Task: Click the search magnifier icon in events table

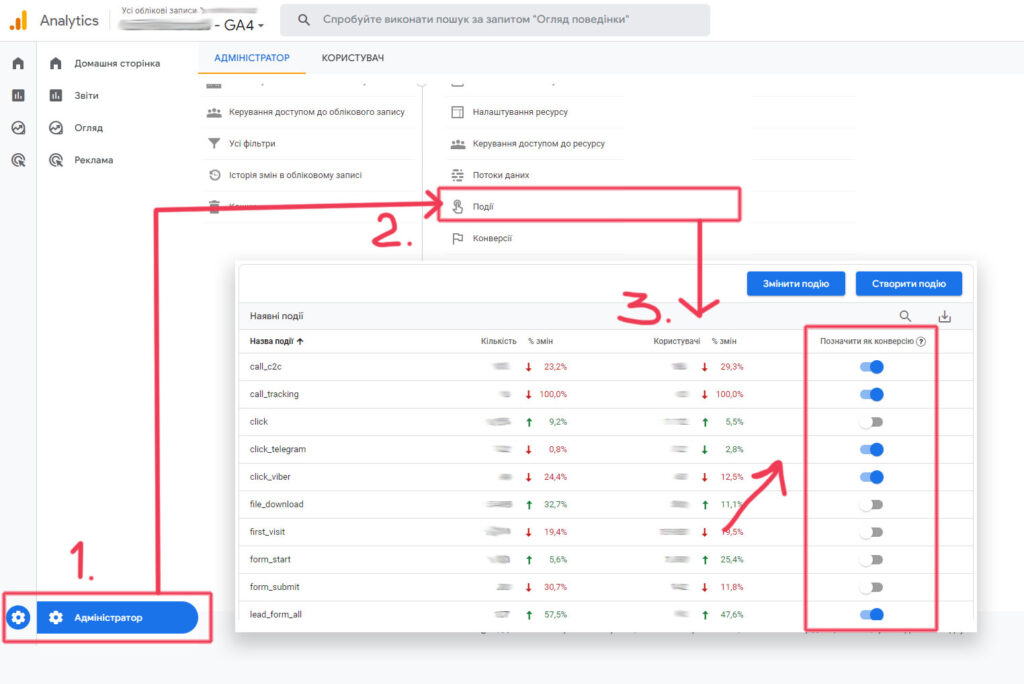Action: point(905,316)
